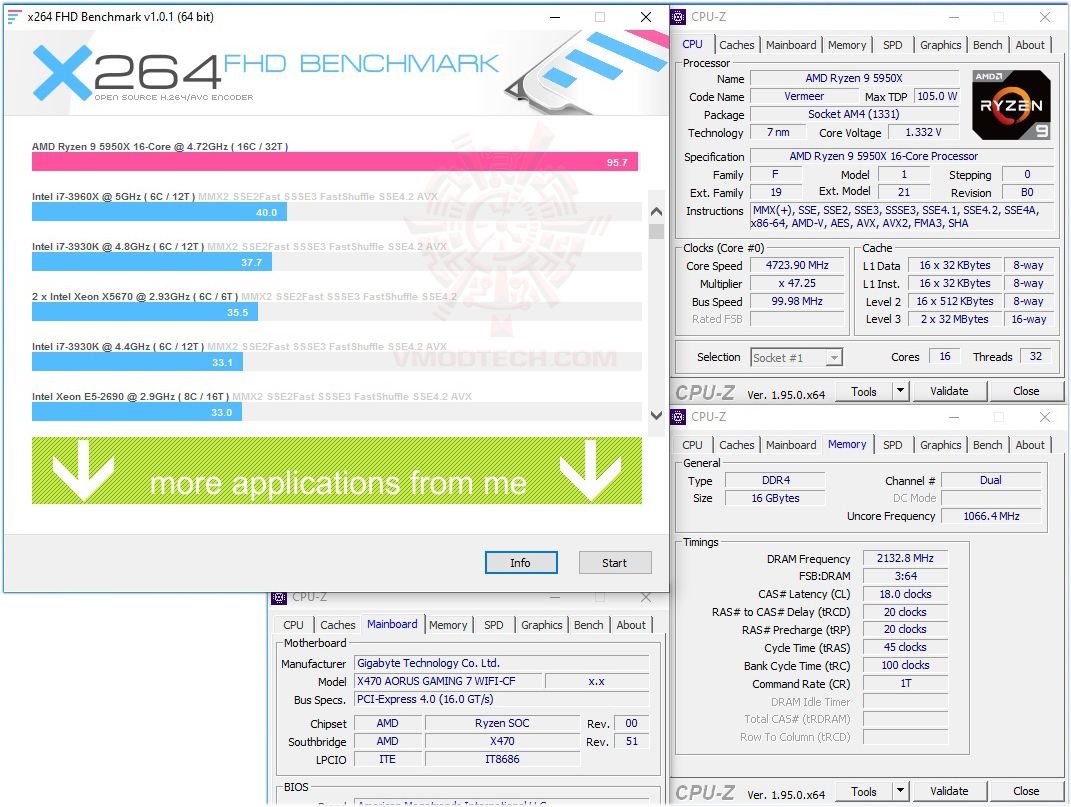Viewport: 1071px width, 807px height.
Task: Open Caches tab in the Mainboard CPU-Z window
Action: (x=337, y=625)
